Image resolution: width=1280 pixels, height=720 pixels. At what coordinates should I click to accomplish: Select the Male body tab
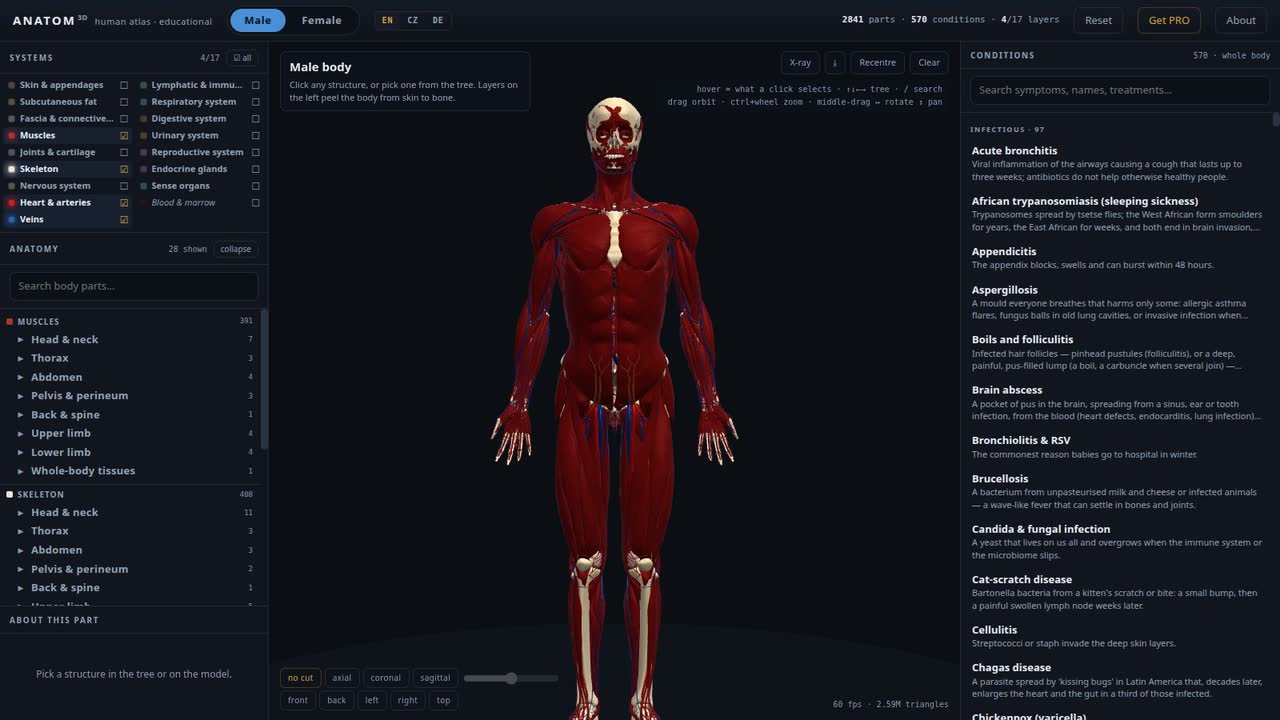coord(257,20)
